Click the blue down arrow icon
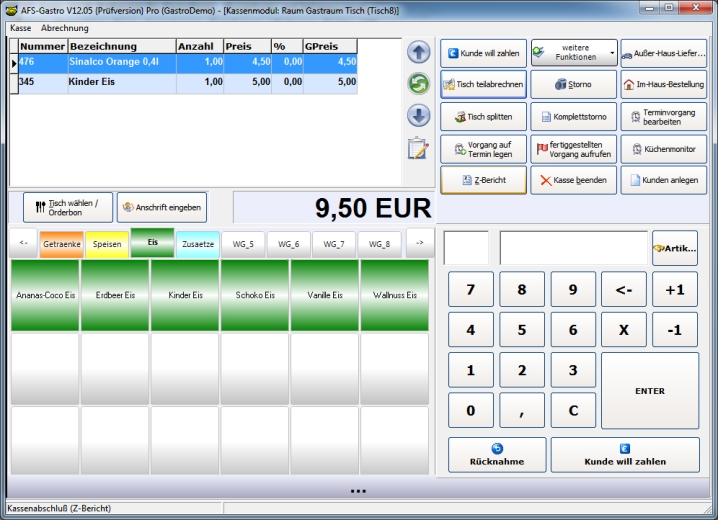 (418, 116)
